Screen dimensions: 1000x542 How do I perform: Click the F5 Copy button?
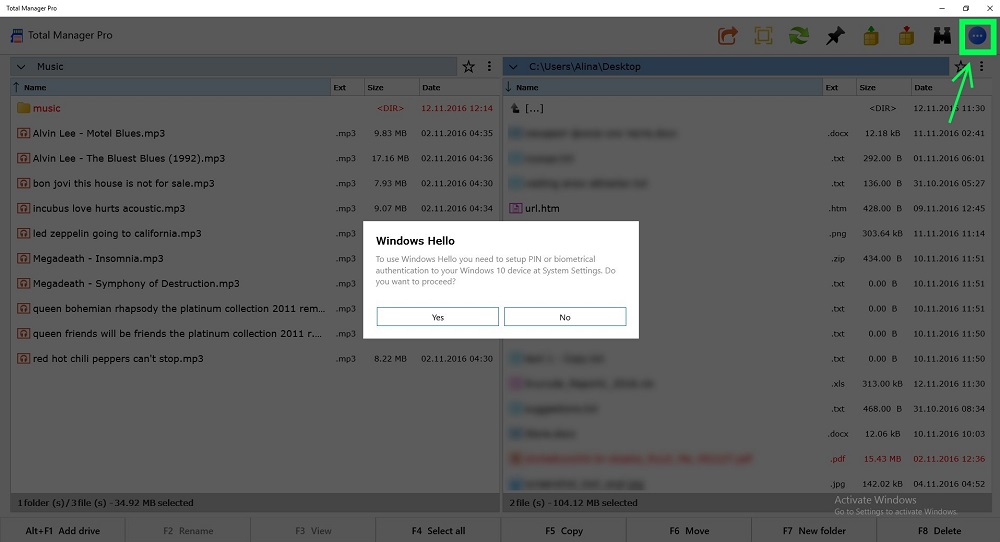(564, 531)
